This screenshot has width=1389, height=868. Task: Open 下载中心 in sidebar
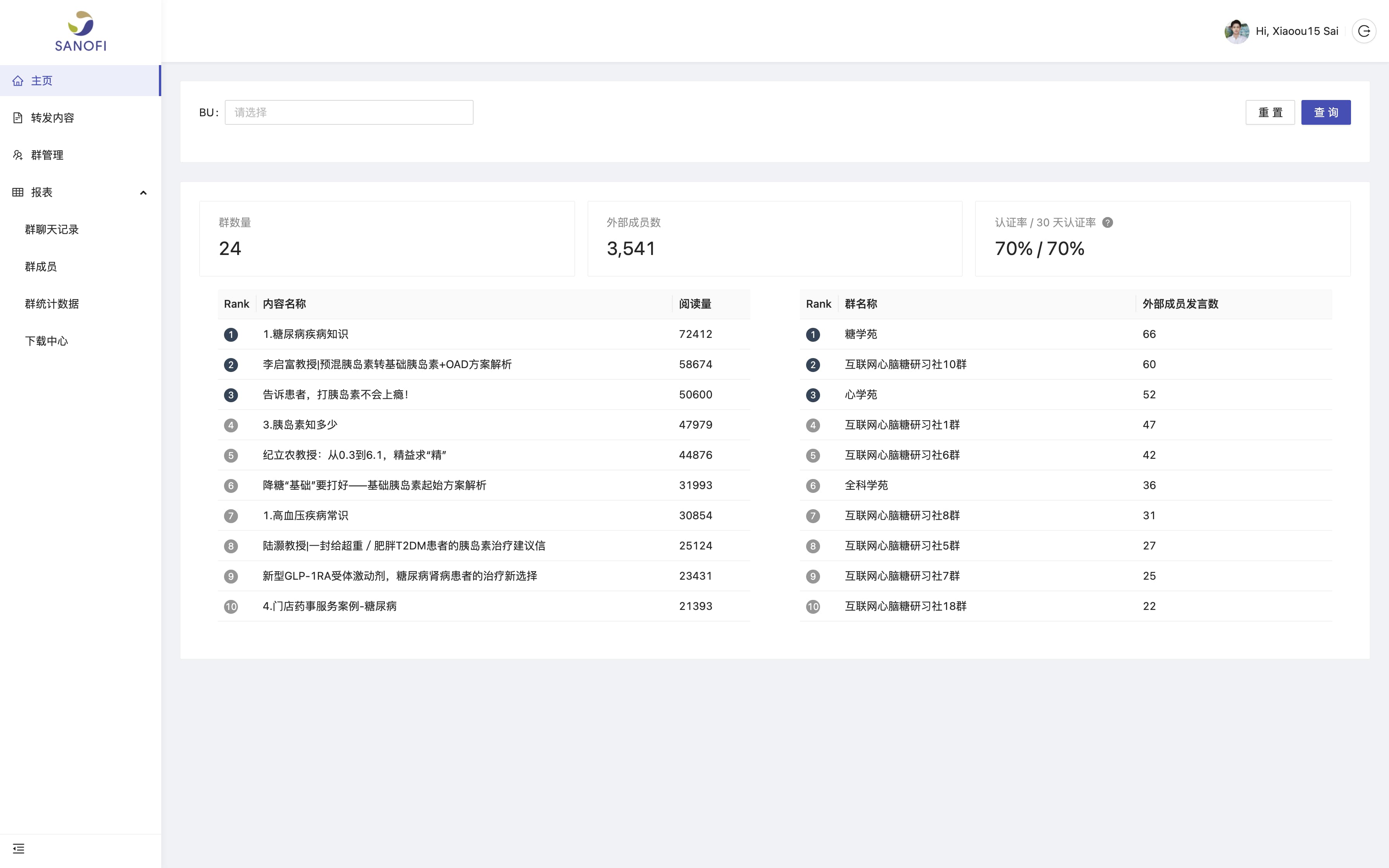(47, 341)
